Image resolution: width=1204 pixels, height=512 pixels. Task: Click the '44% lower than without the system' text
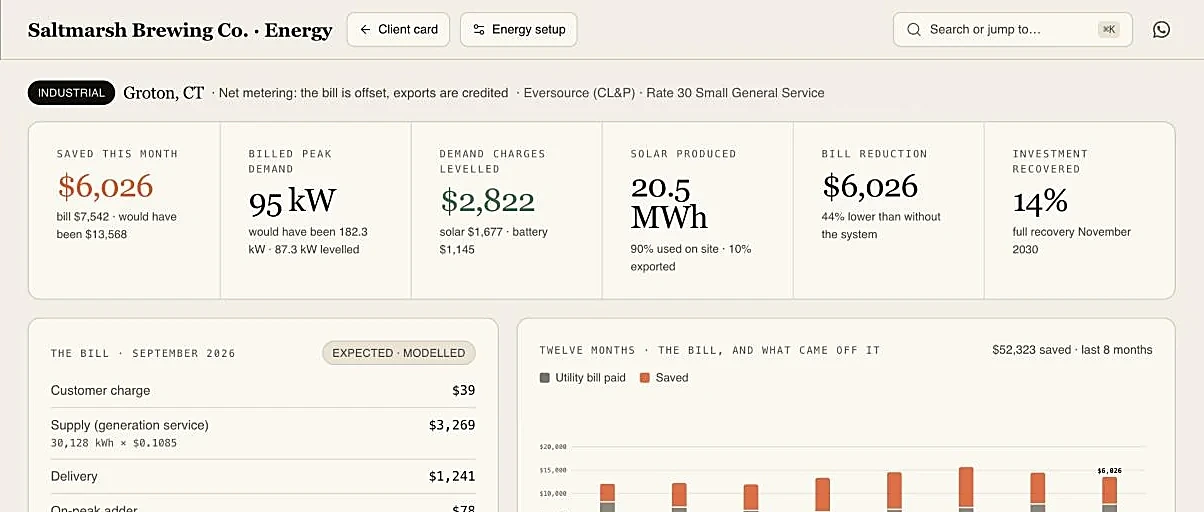click(881, 225)
